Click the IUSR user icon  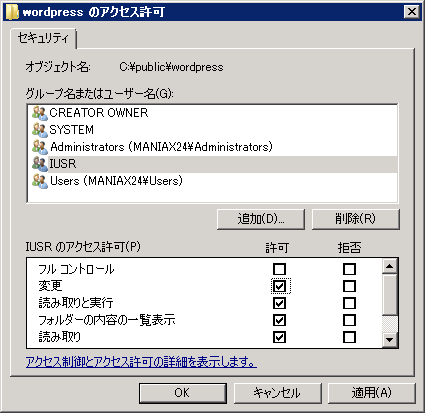pos(40,164)
